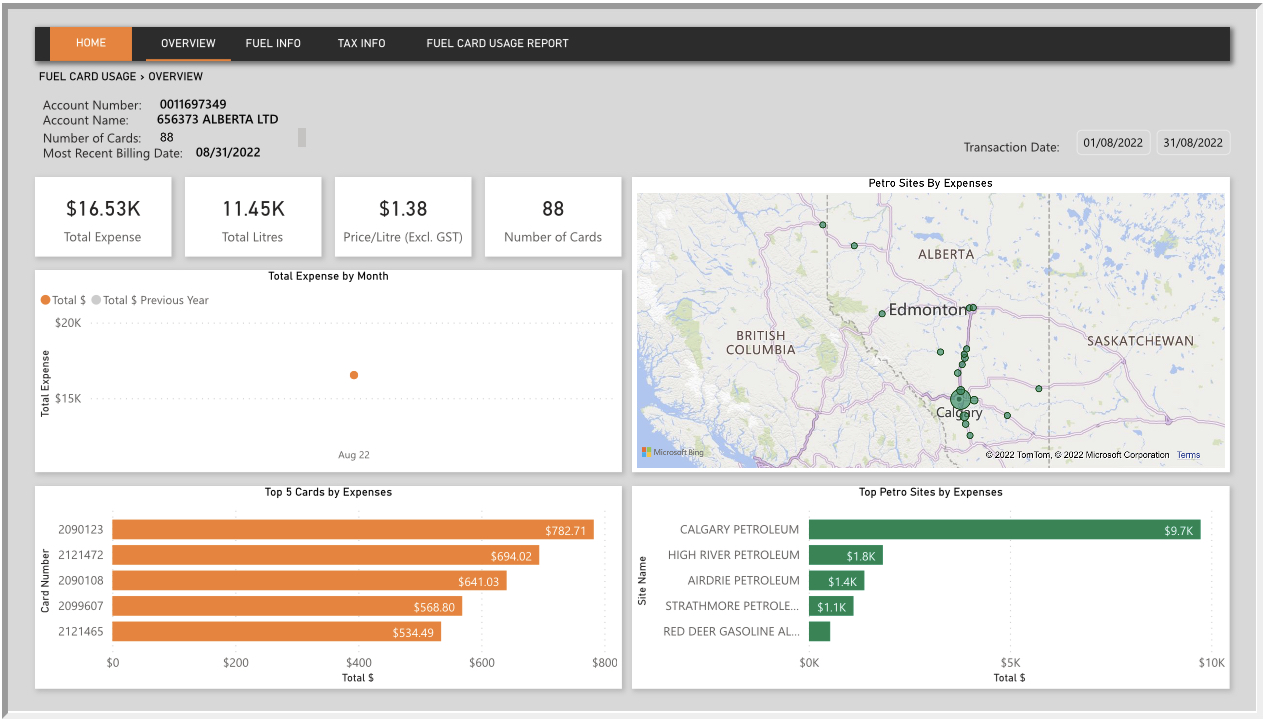Open the Terms link on the map
Viewport: 1284px width, 720px height.
coord(1188,455)
